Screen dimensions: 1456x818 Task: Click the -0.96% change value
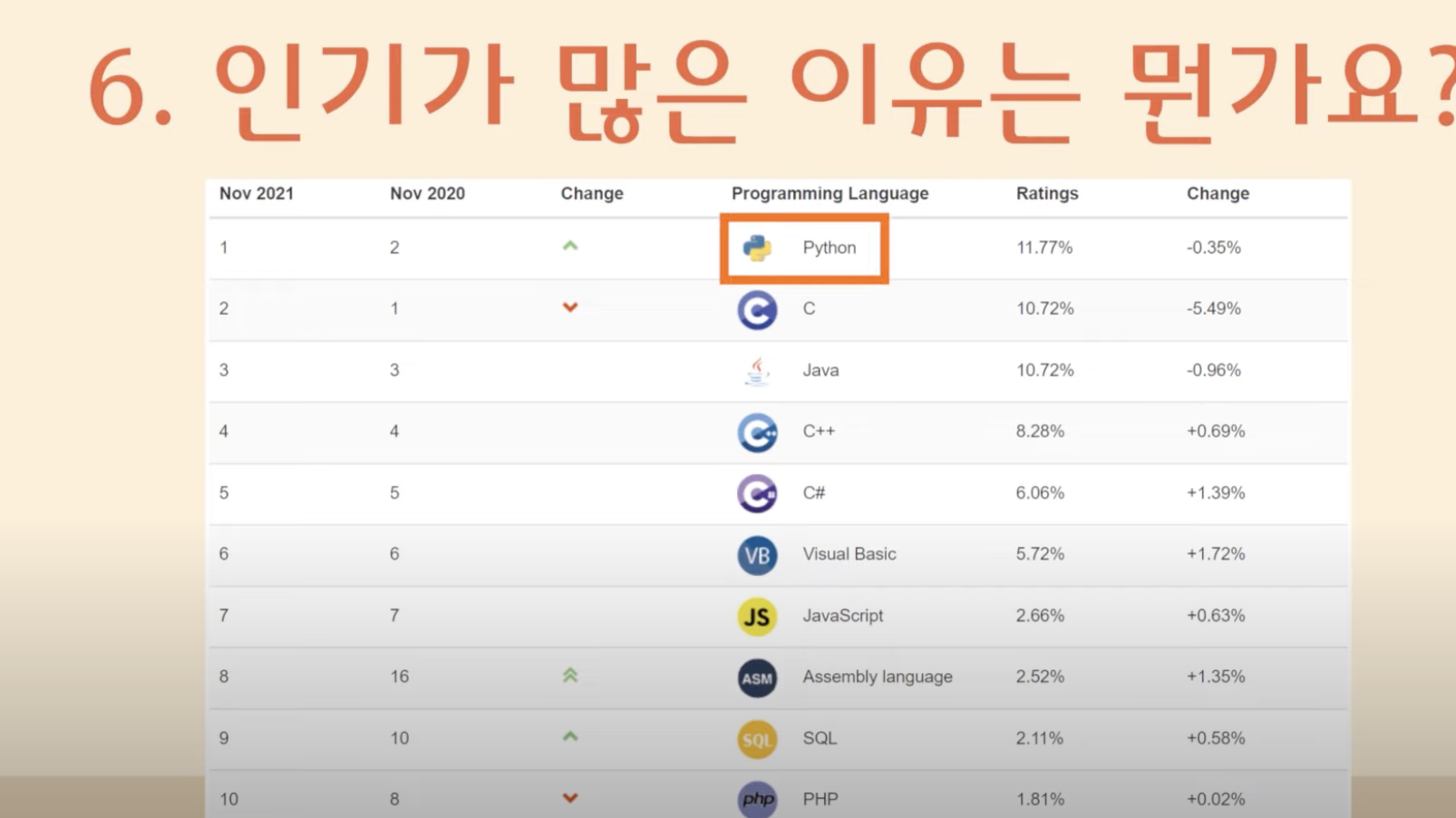tap(1214, 370)
